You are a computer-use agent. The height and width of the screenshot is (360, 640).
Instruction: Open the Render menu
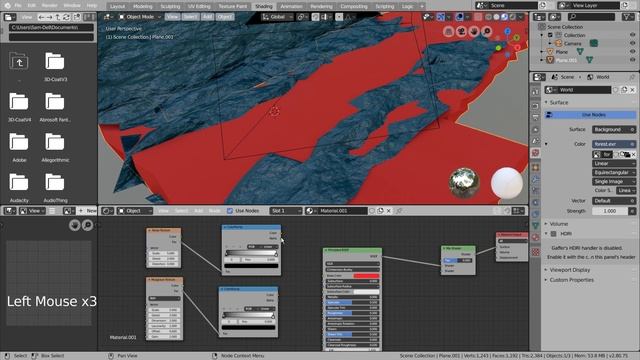click(x=49, y=6)
